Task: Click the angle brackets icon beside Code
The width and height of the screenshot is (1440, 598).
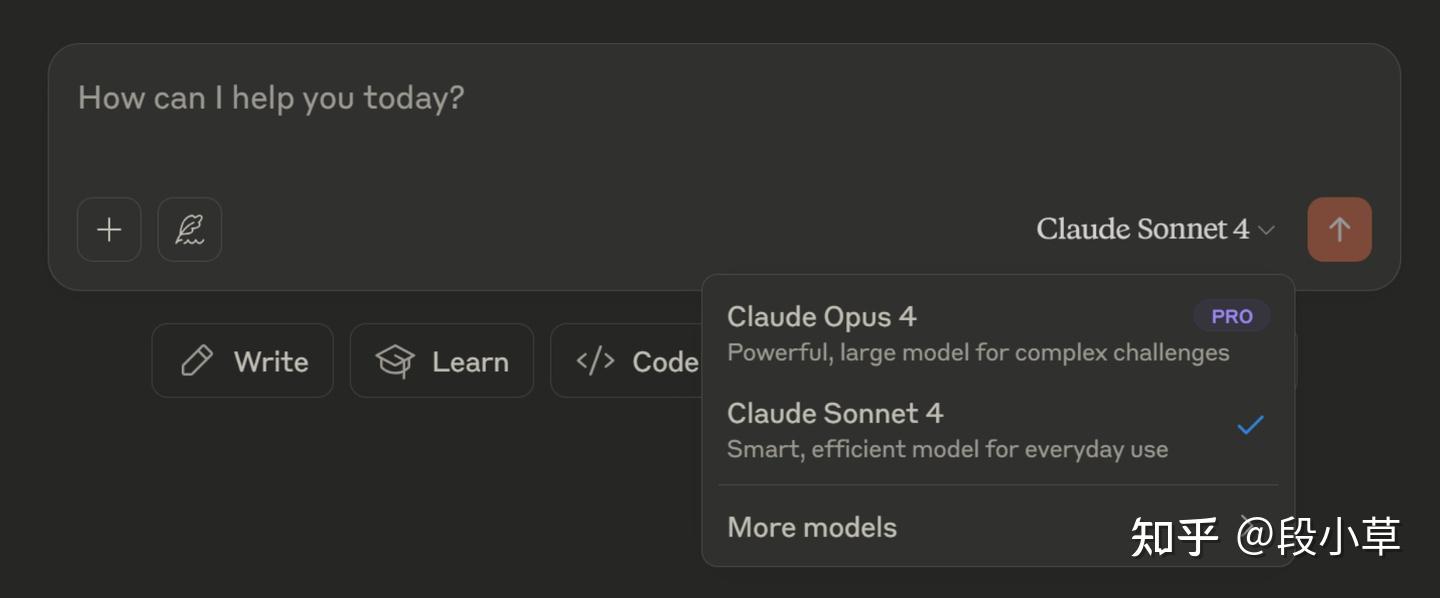Action: (x=595, y=361)
